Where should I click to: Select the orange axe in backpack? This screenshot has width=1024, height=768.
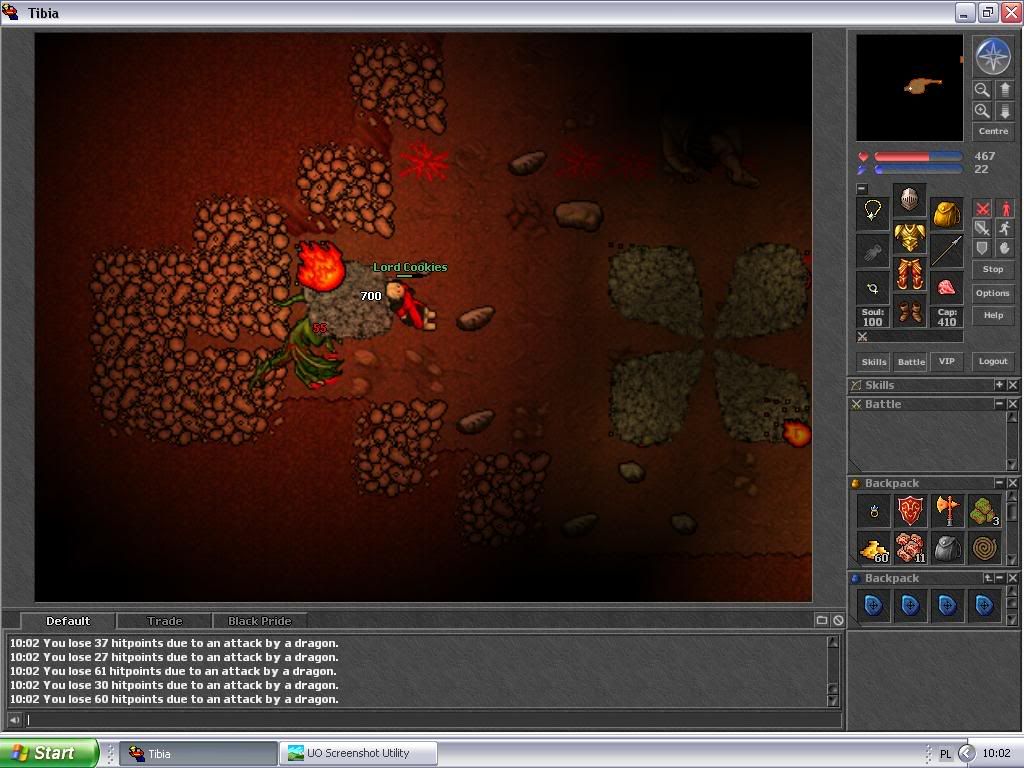tap(947, 511)
